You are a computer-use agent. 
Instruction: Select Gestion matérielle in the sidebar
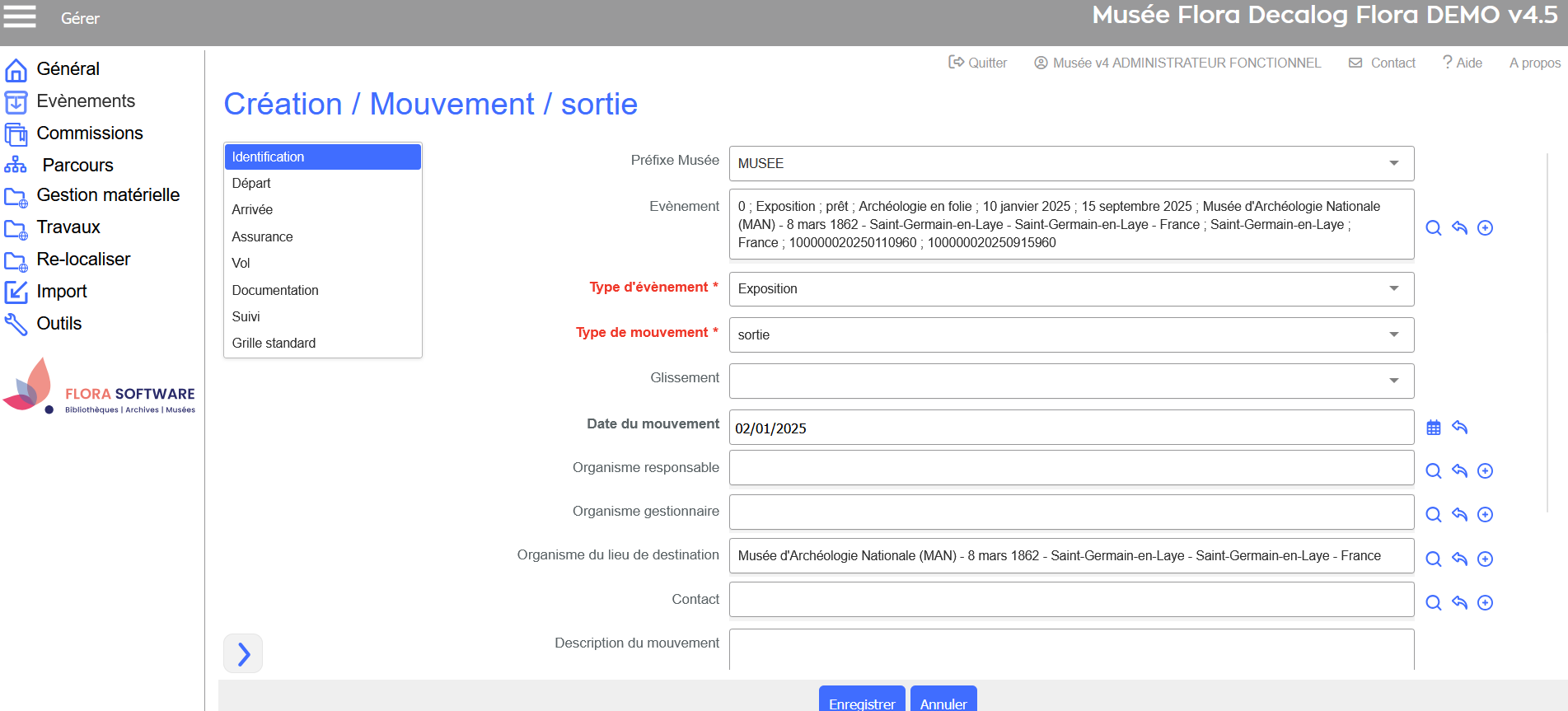pyautogui.click(x=108, y=195)
